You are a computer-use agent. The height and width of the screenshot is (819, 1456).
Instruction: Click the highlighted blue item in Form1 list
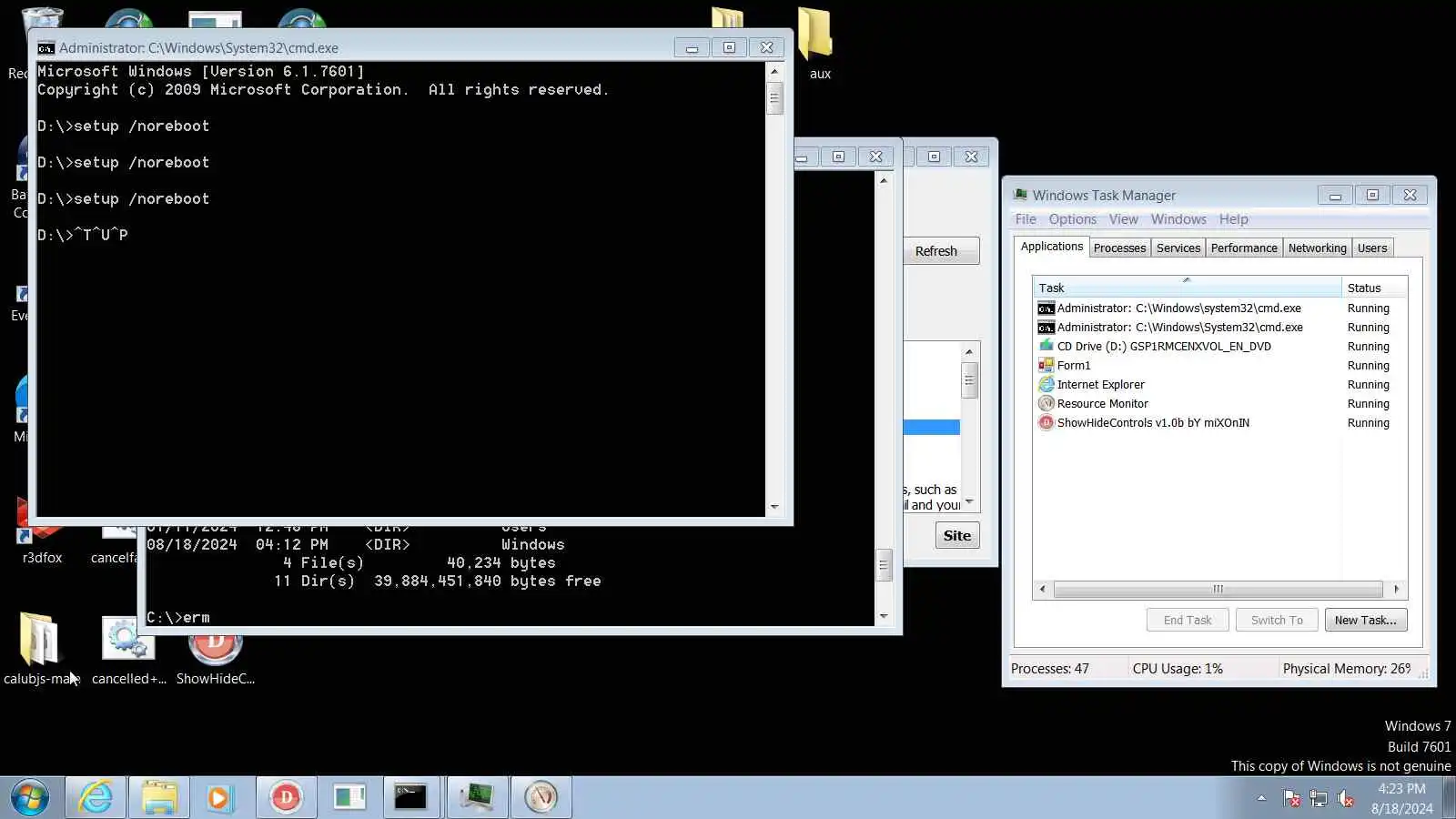pyautogui.click(x=932, y=428)
